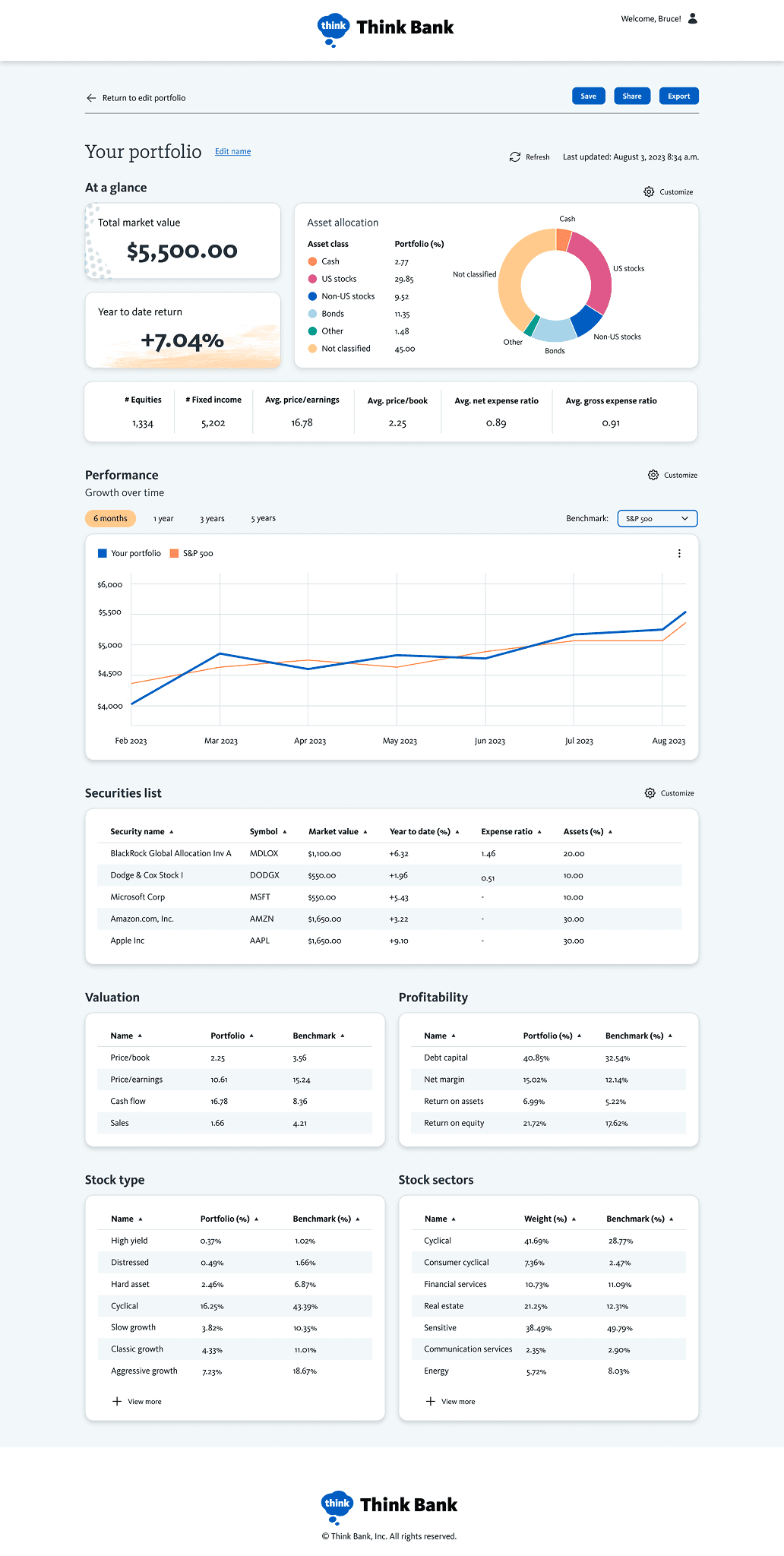Sort Profitability by Portfolio (%) arrow
Viewport: 784px width, 1556px height.
pos(579,1036)
